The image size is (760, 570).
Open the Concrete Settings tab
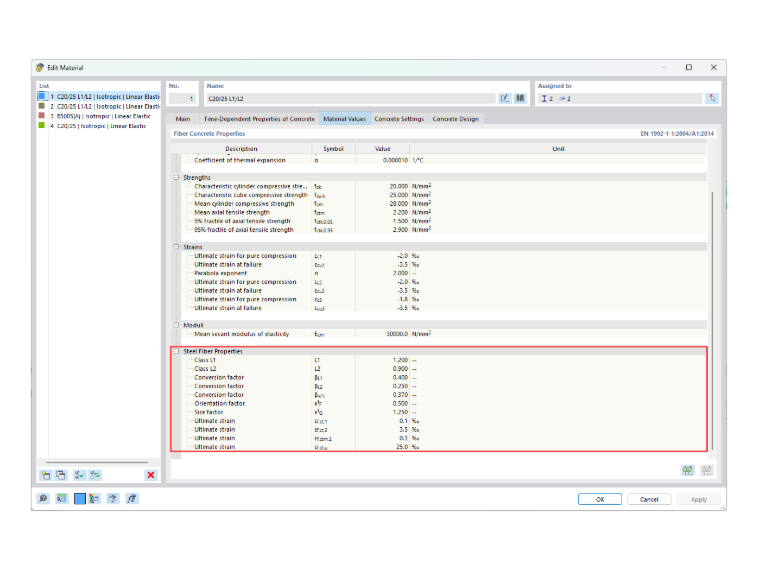tap(399, 119)
